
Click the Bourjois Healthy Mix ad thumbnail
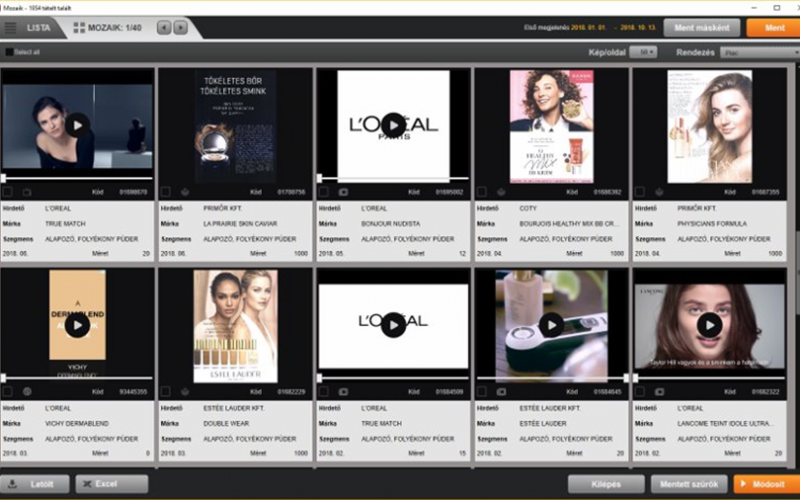[x=551, y=125]
